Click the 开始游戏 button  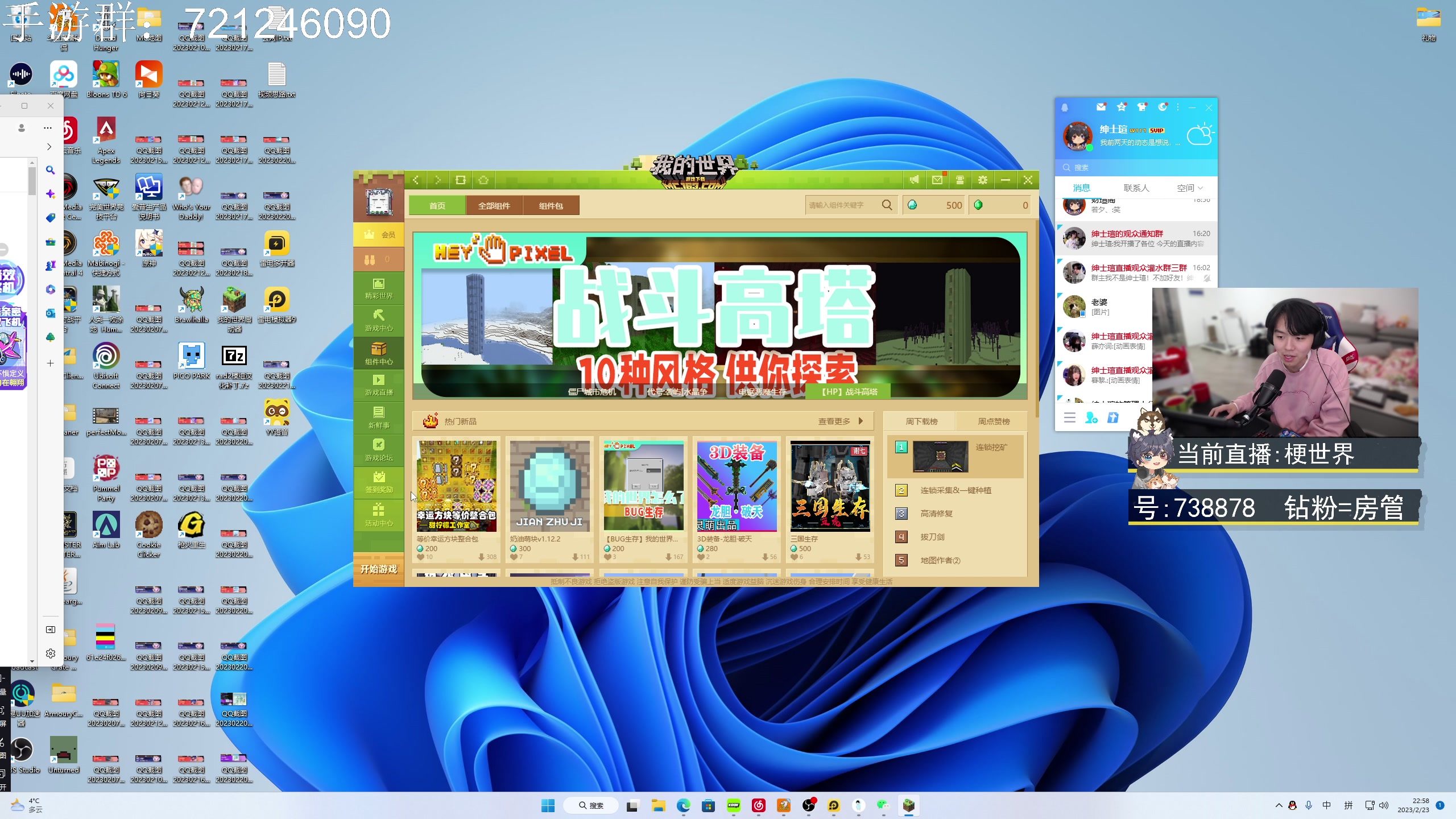[378, 569]
